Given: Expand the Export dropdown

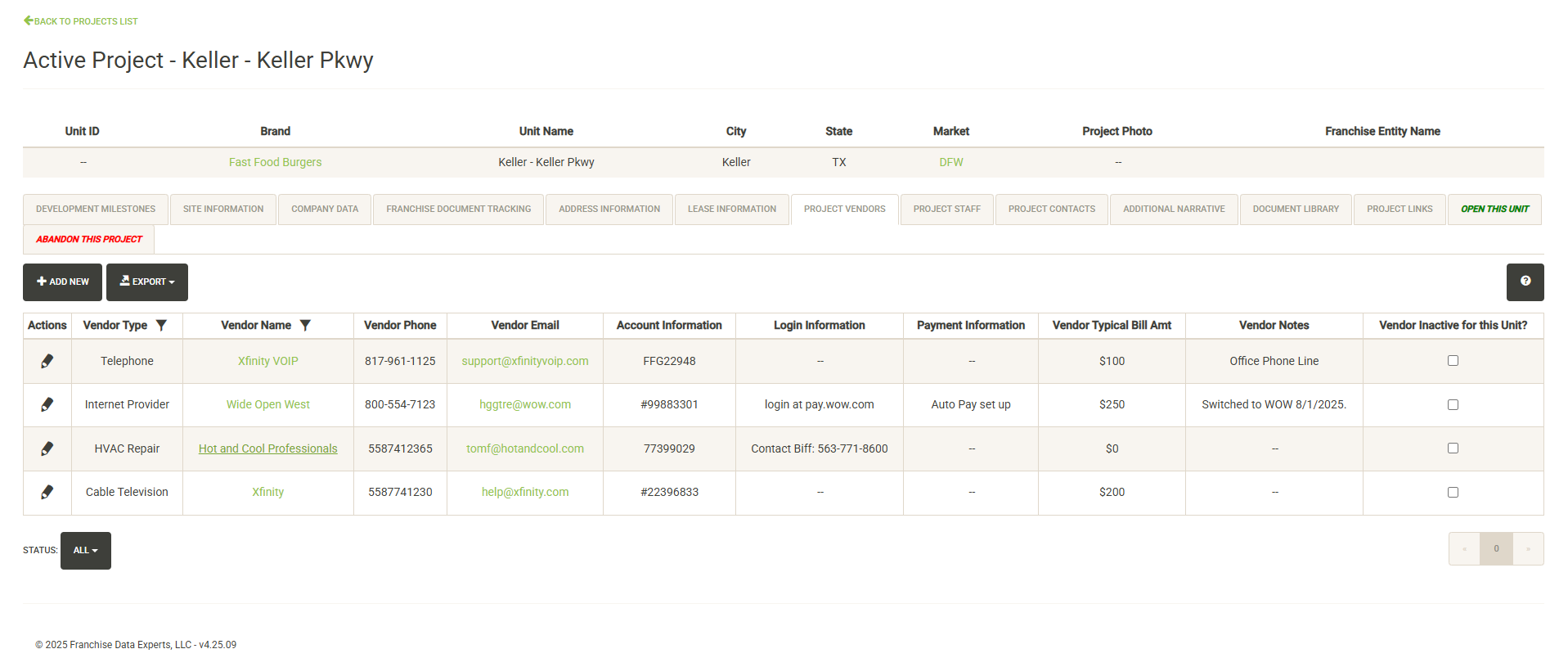Looking at the screenshot, I should click(x=147, y=282).
